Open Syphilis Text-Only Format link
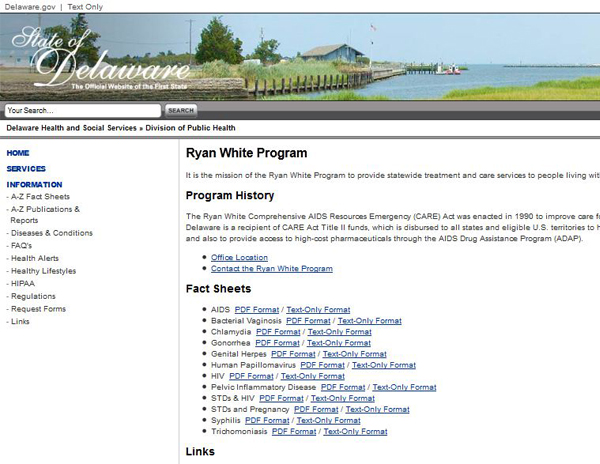 [329, 420]
